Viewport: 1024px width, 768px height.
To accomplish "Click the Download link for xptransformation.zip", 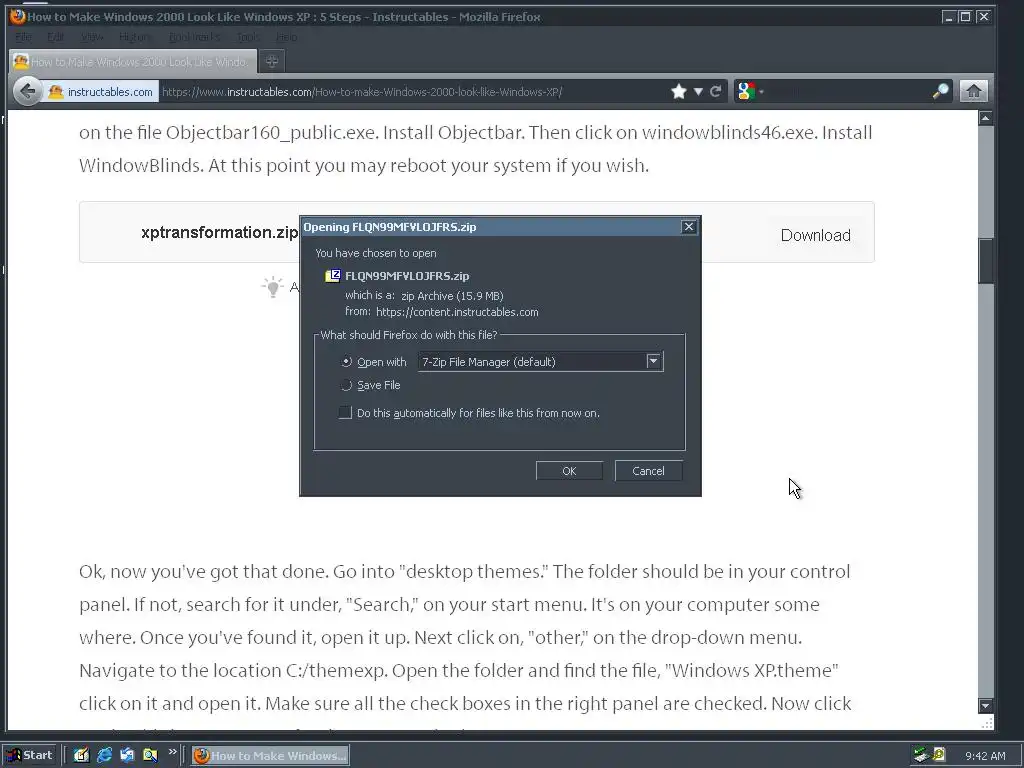I will tap(815, 235).
